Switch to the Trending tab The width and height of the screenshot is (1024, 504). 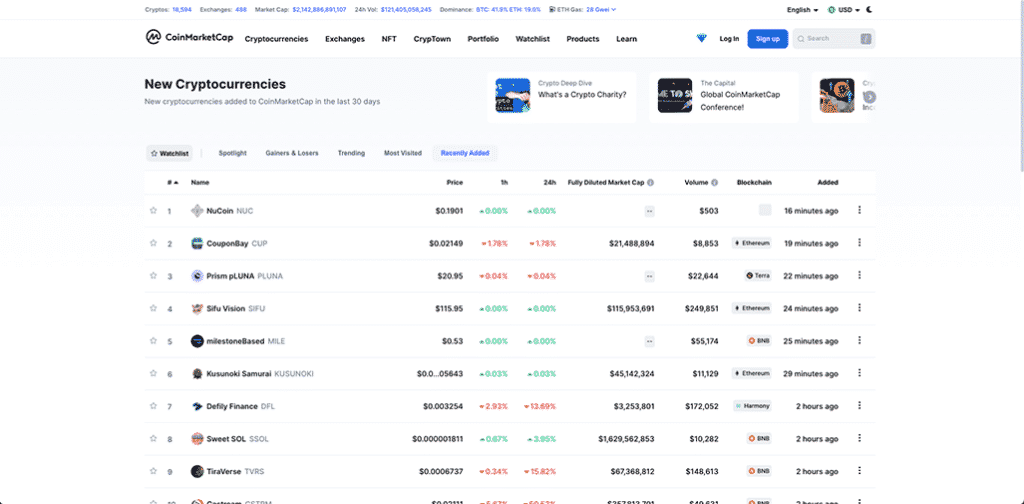351,153
